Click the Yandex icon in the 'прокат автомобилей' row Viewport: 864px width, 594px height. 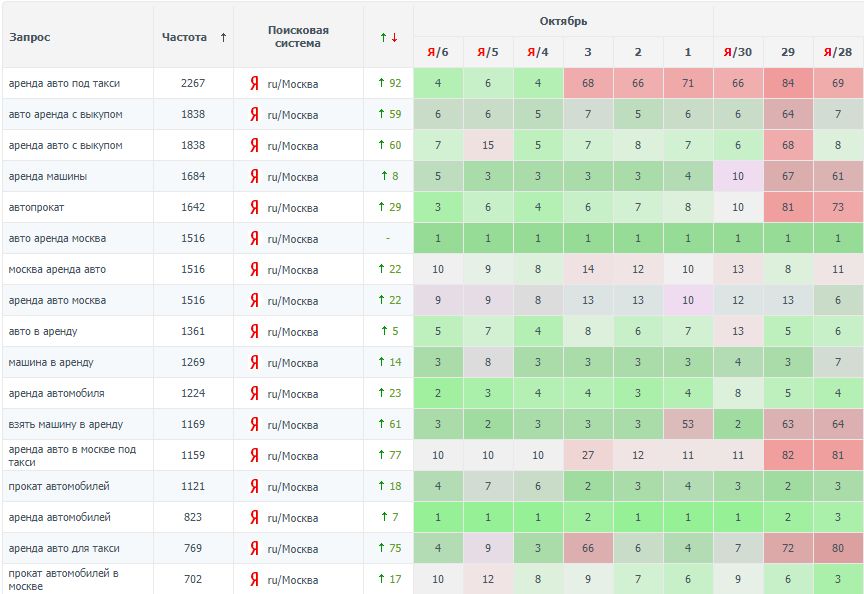coord(254,487)
